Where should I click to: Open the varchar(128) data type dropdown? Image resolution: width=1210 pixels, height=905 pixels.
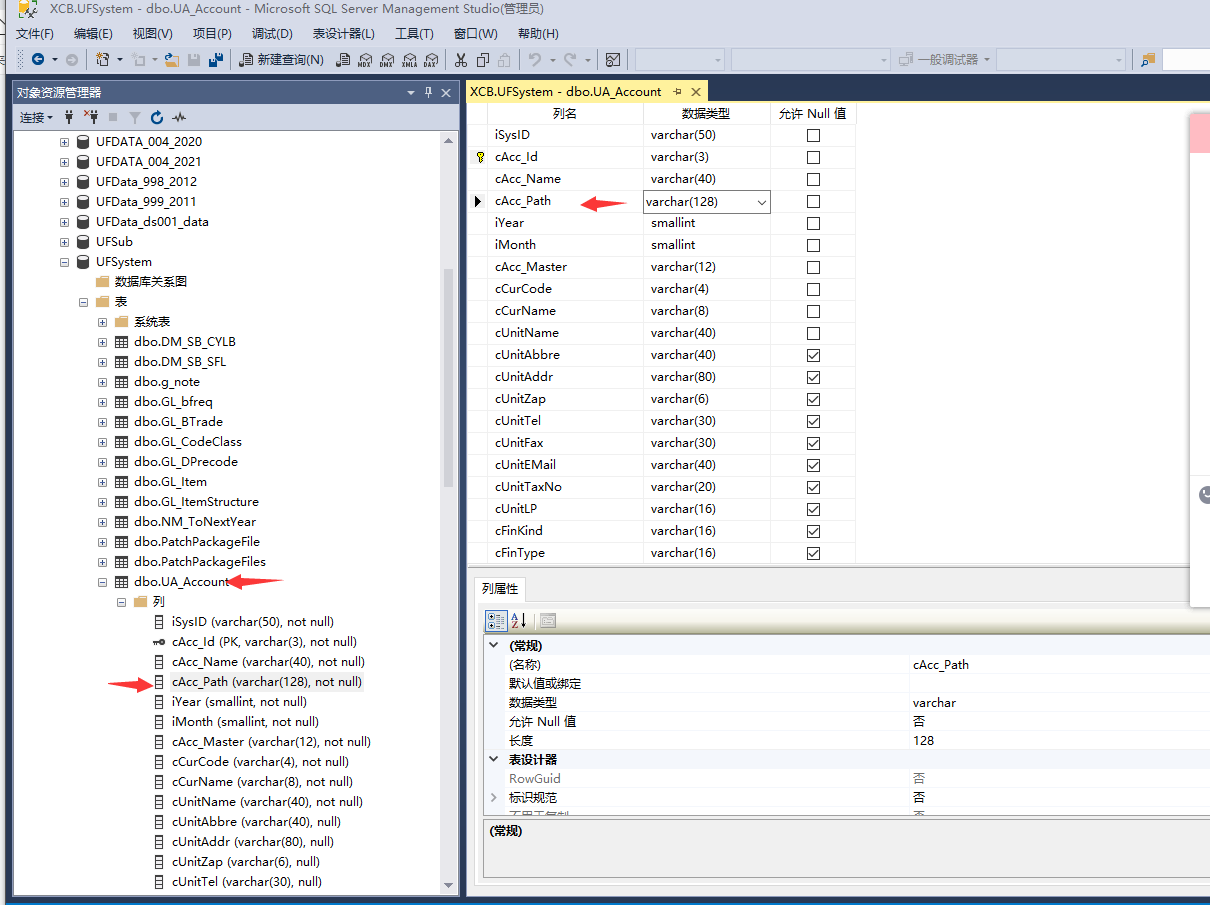[761, 202]
